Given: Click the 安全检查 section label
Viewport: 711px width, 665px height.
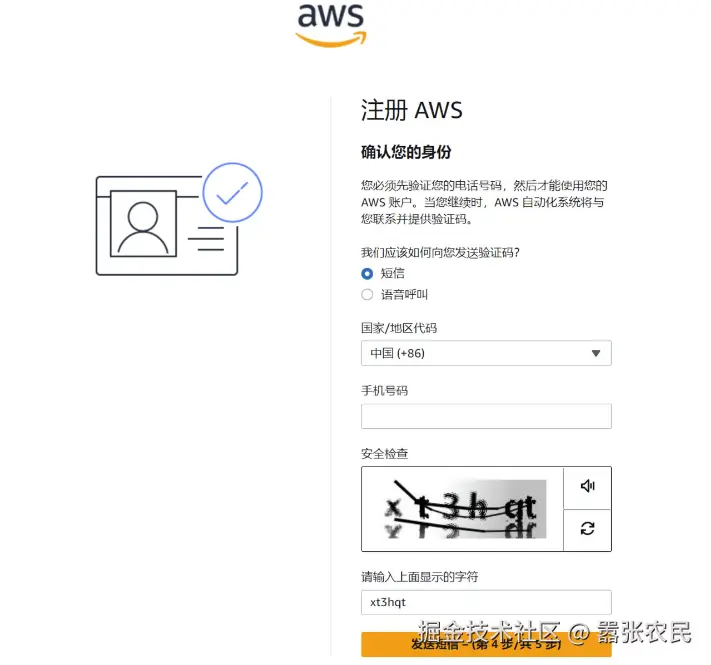Looking at the screenshot, I should point(385,454).
